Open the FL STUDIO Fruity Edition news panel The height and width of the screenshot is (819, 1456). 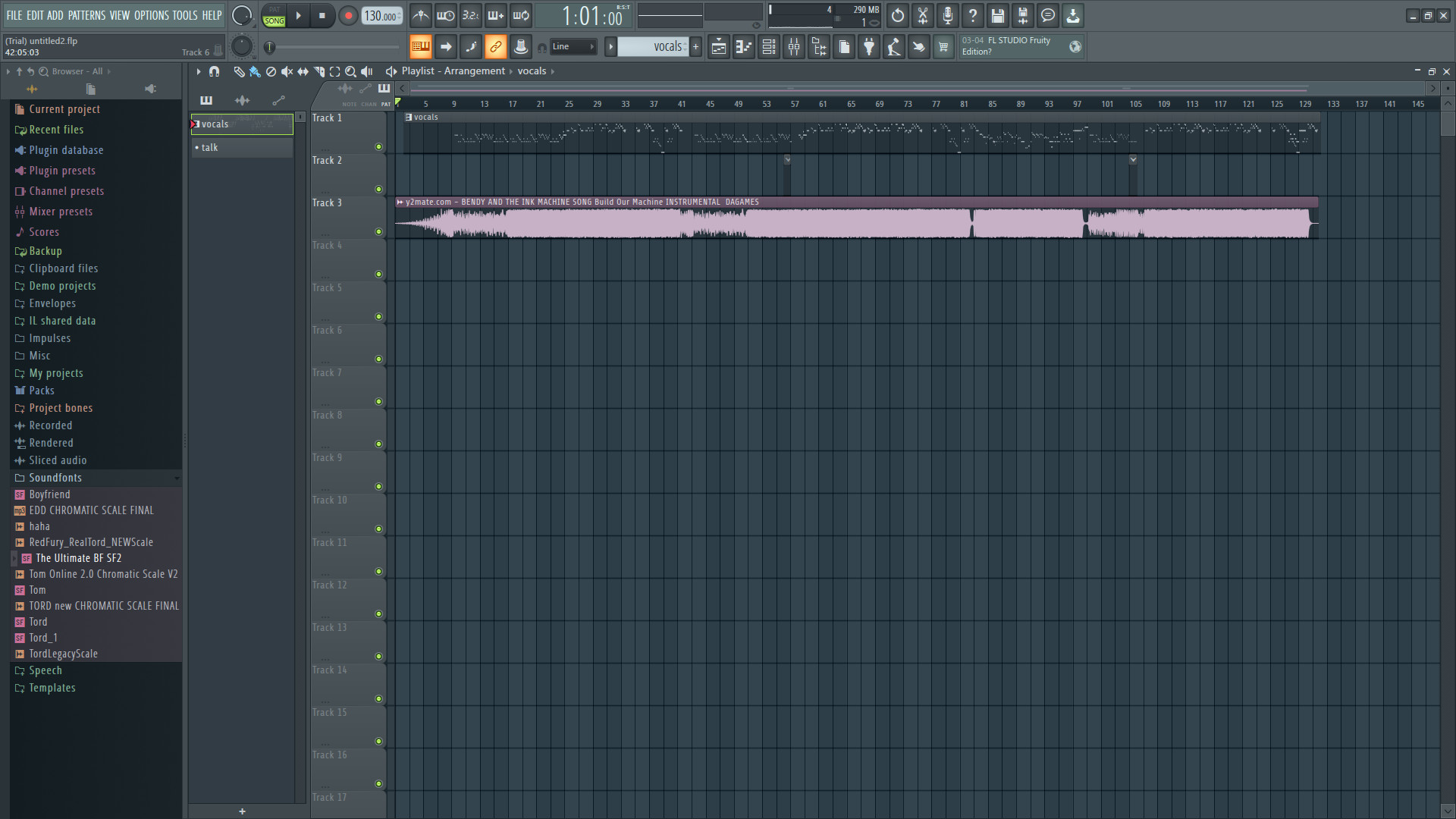(1021, 46)
